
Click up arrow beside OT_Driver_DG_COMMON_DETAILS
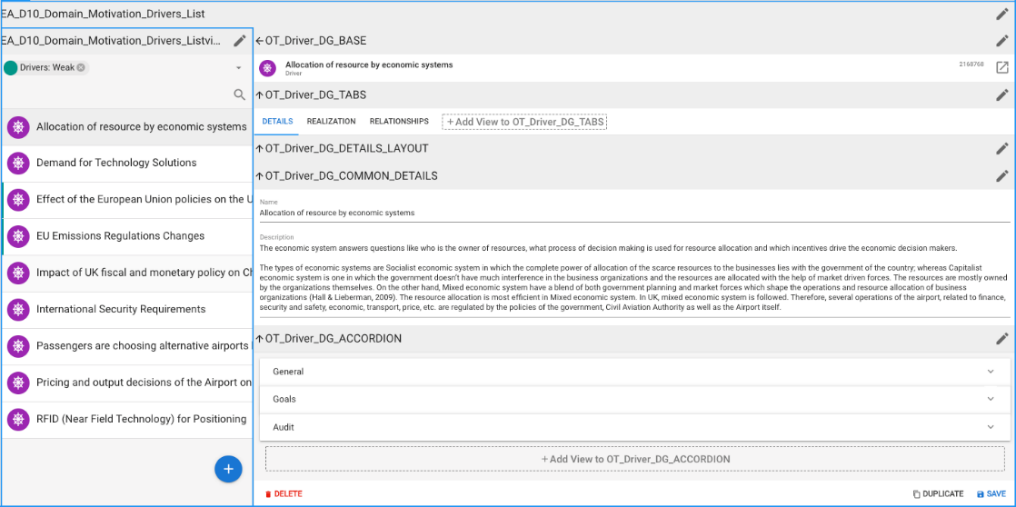pos(260,176)
